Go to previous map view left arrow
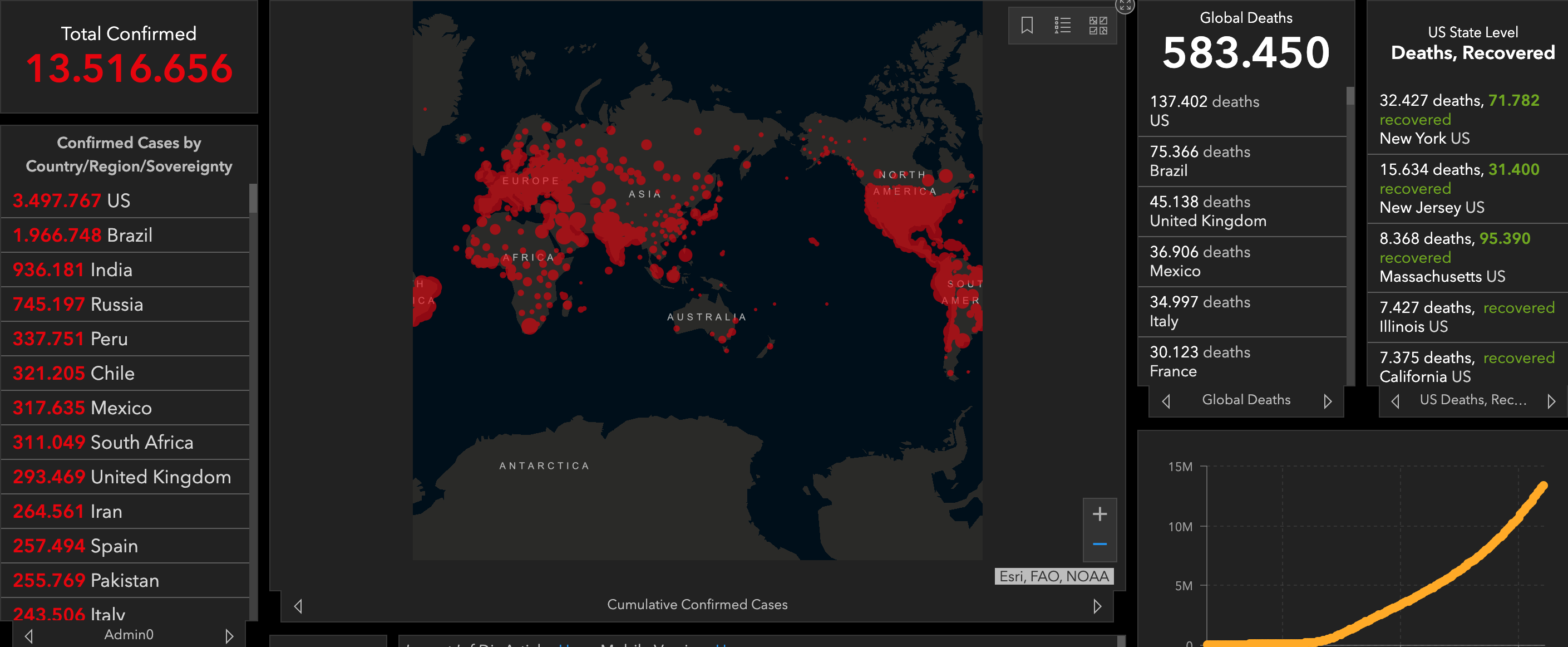Image resolution: width=1568 pixels, height=647 pixels. tap(298, 606)
